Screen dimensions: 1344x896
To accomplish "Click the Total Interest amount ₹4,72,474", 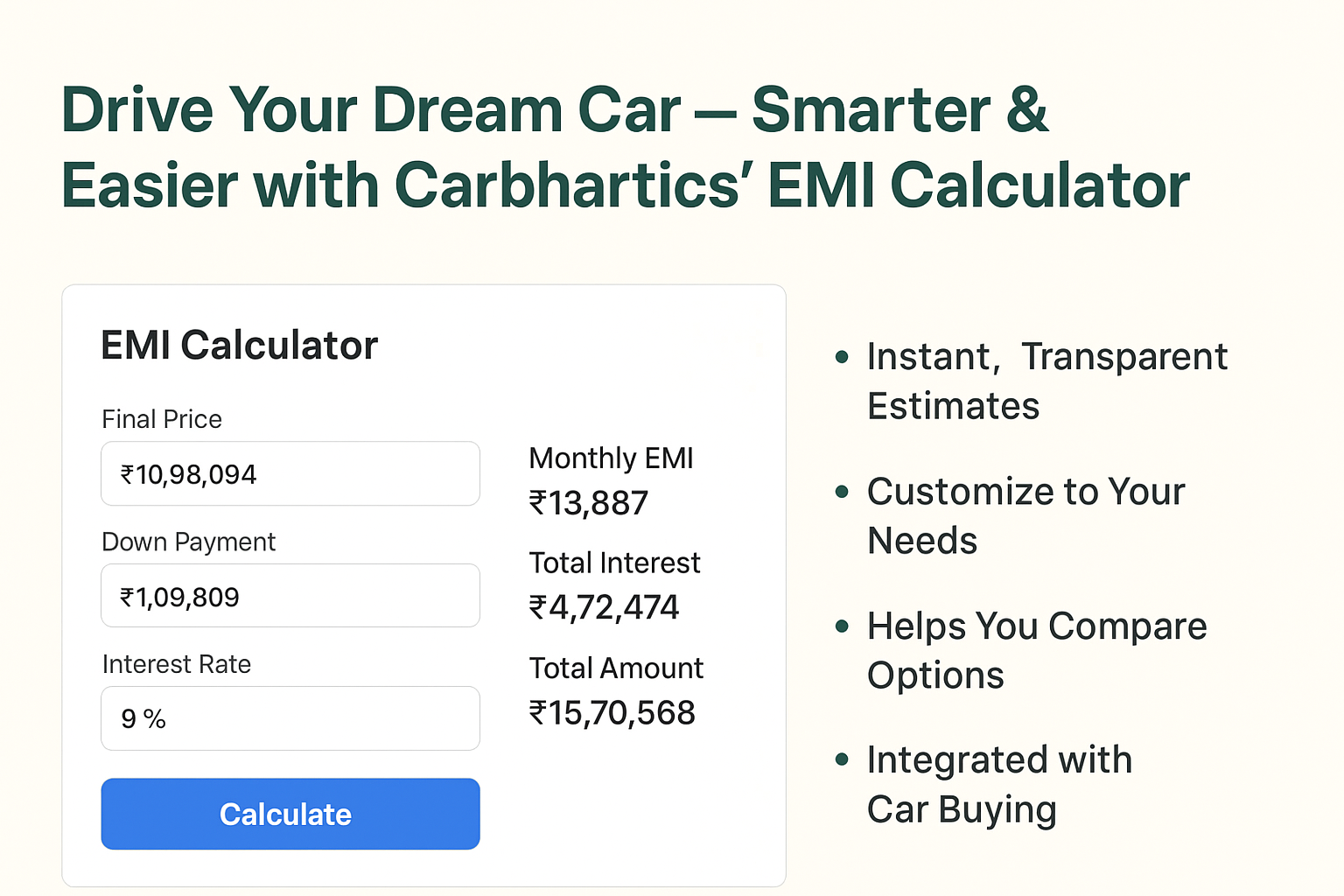I will (x=604, y=607).
